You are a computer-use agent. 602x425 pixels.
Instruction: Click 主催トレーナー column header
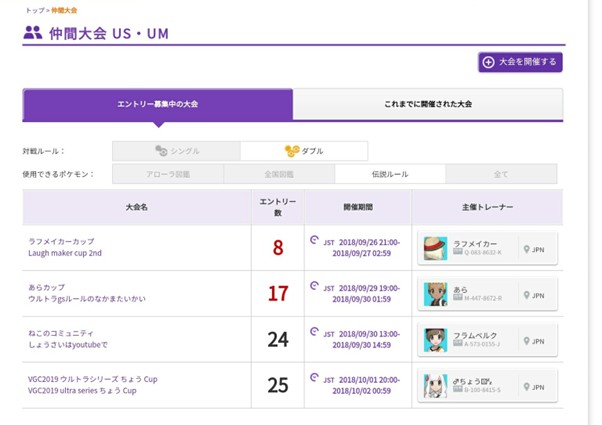pyautogui.click(x=487, y=207)
